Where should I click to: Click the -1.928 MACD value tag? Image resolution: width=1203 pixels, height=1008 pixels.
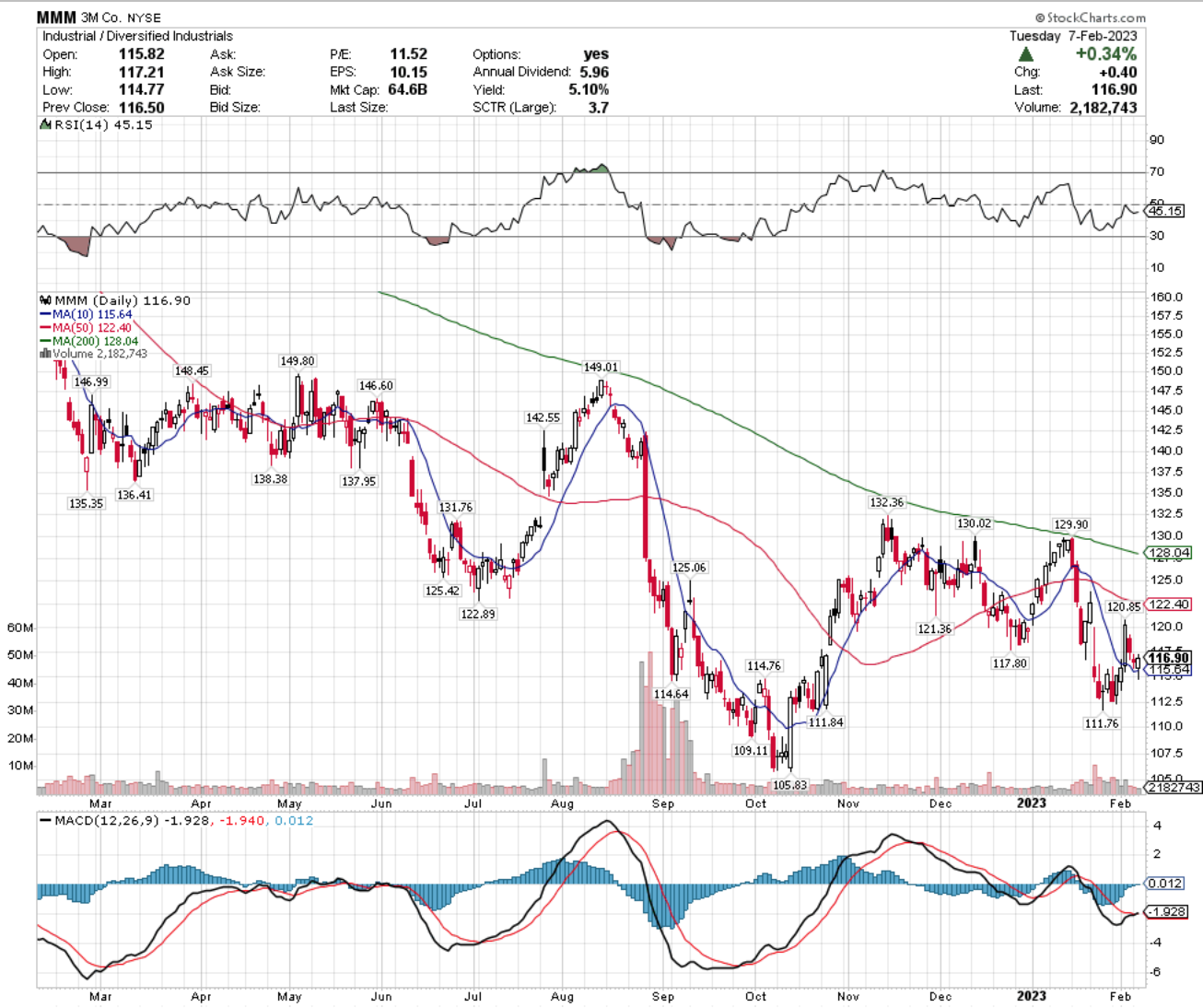1167,911
